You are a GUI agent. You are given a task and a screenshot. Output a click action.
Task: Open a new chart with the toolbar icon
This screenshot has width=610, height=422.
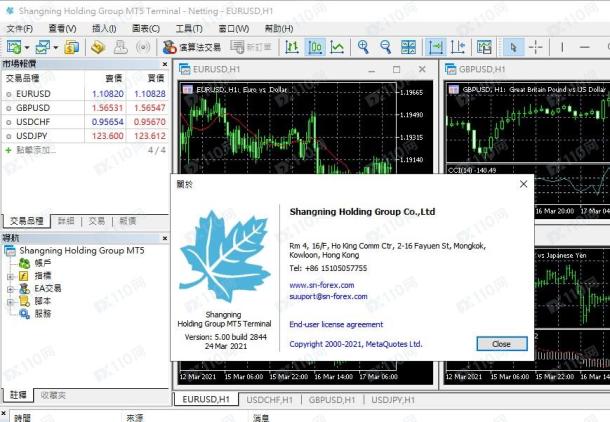click(14, 47)
